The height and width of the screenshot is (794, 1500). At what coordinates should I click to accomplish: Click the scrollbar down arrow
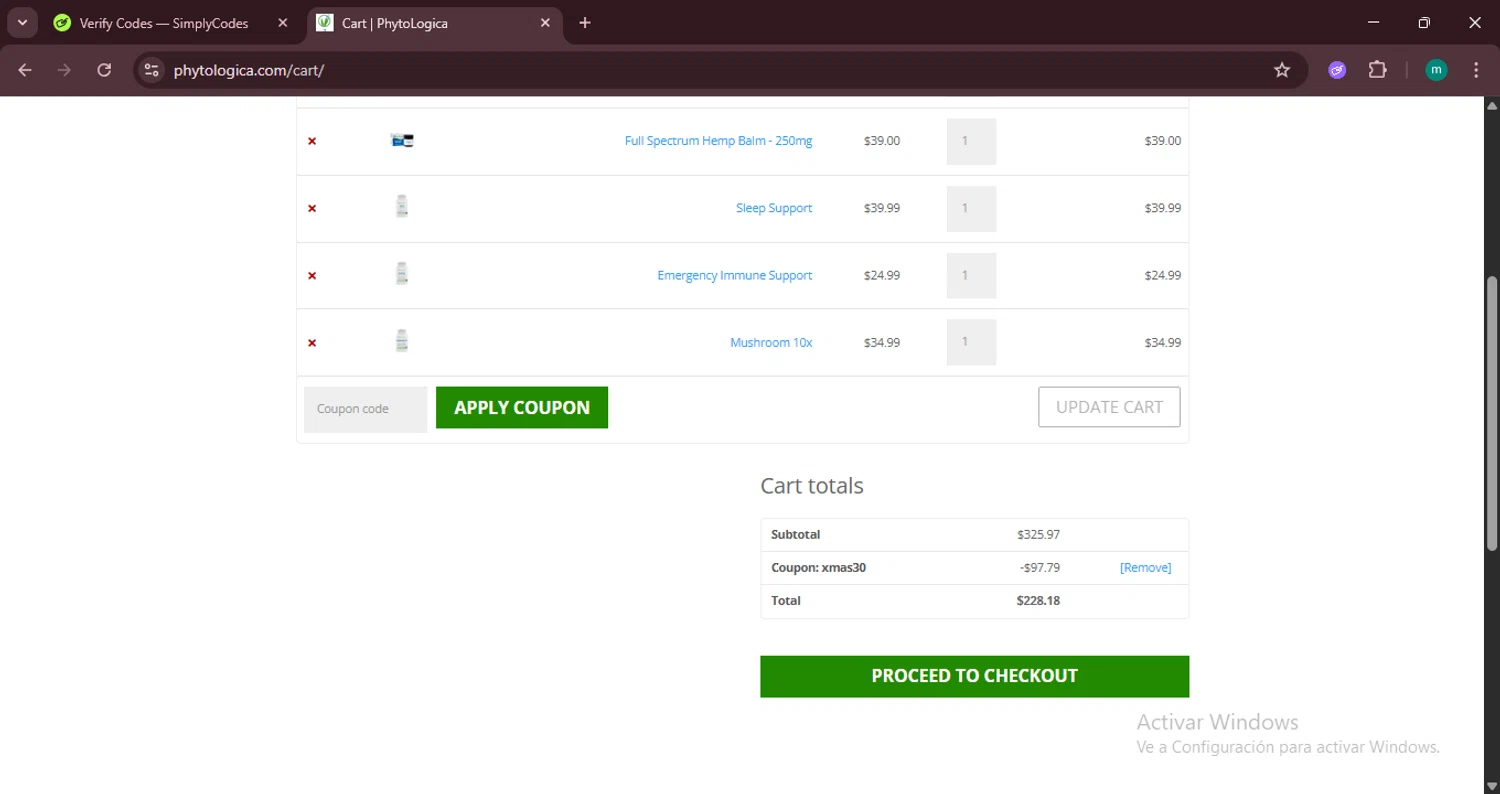[x=1492, y=786]
